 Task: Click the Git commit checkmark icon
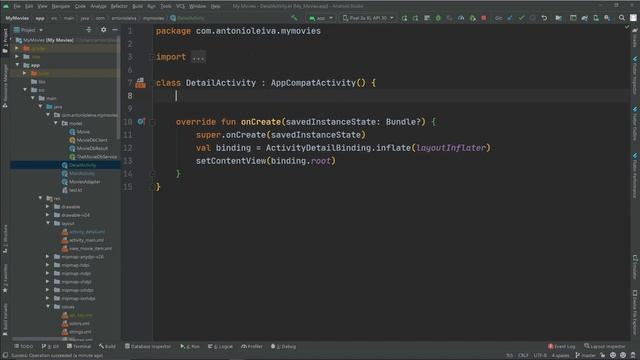(521, 18)
